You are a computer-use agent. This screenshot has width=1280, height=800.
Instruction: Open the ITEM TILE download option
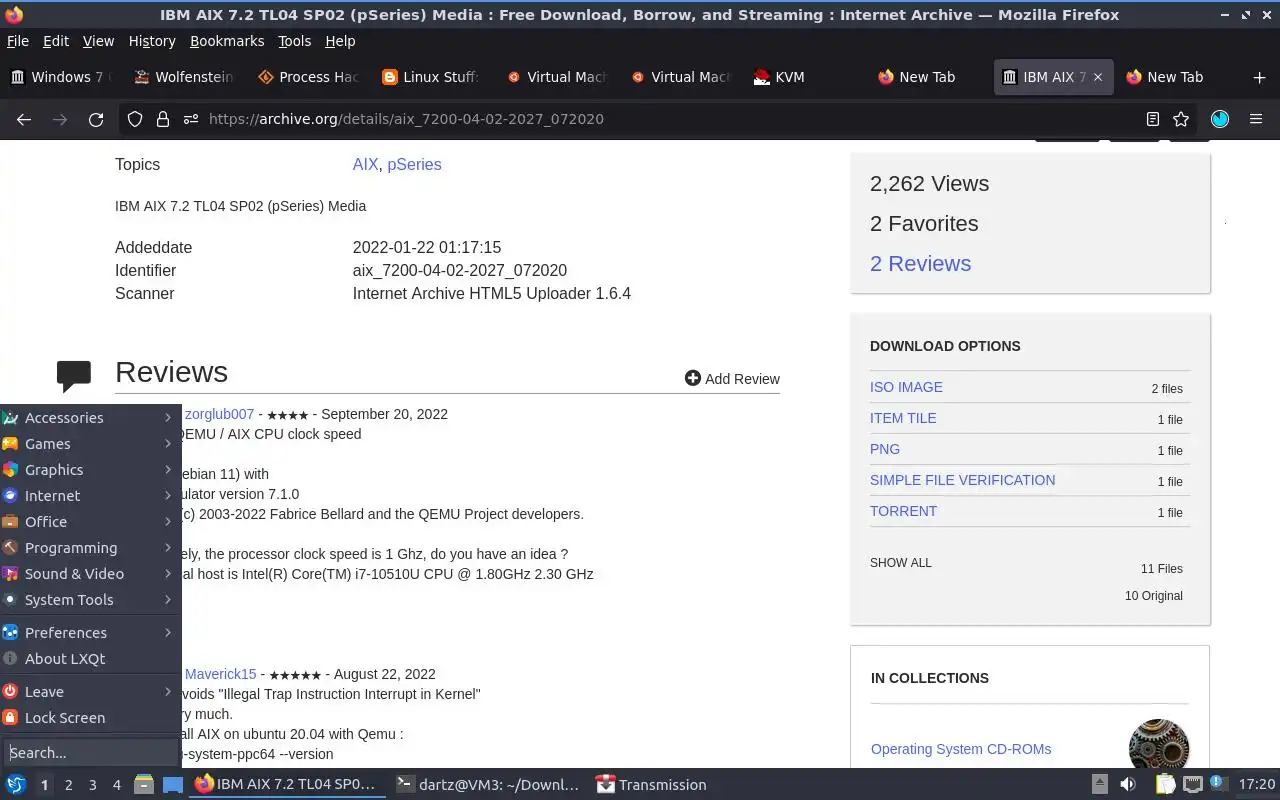[903, 418]
